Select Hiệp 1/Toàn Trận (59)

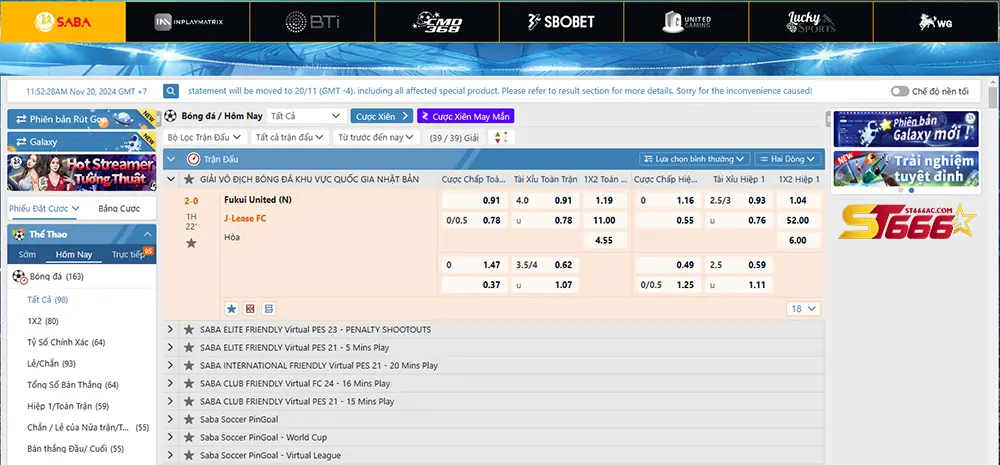(x=68, y=406)
